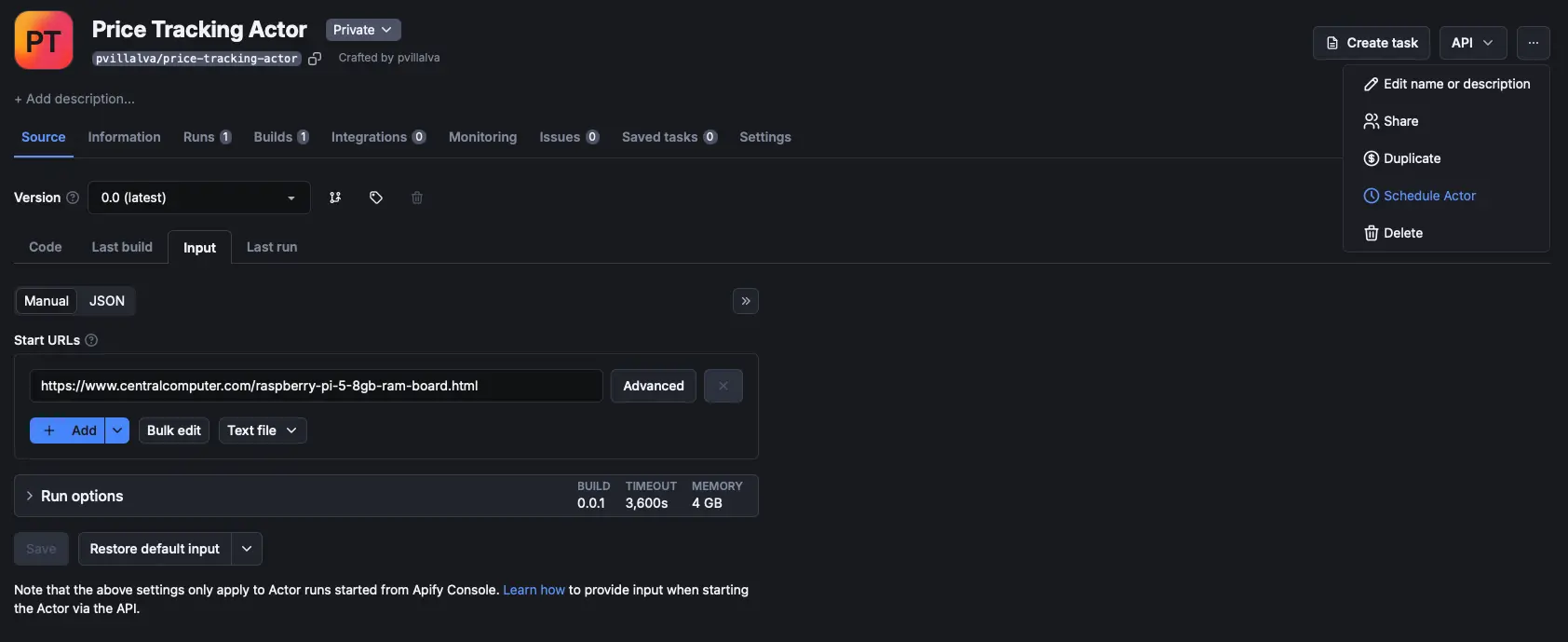This screenshot has width=1568, height=642.
Task: Copy actor name pvillalva/price-tracking-actor icon
Action: (x=315, y=59)
